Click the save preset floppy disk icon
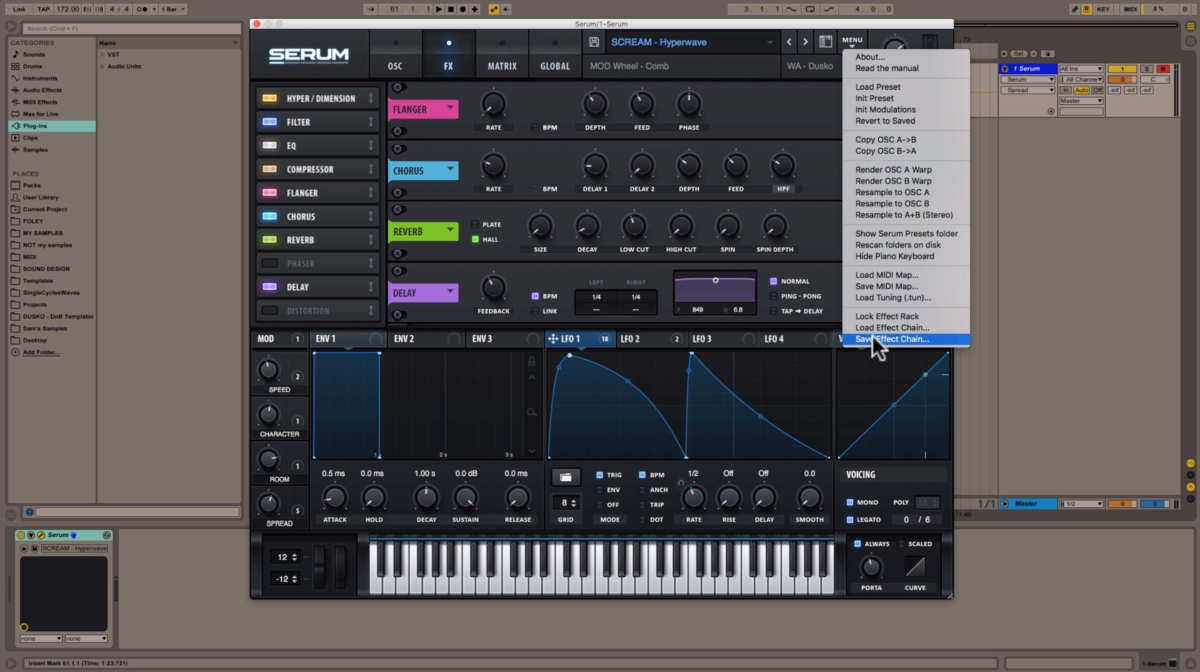This screenshot has width=1200, height=672. click(x=595, y=42)
